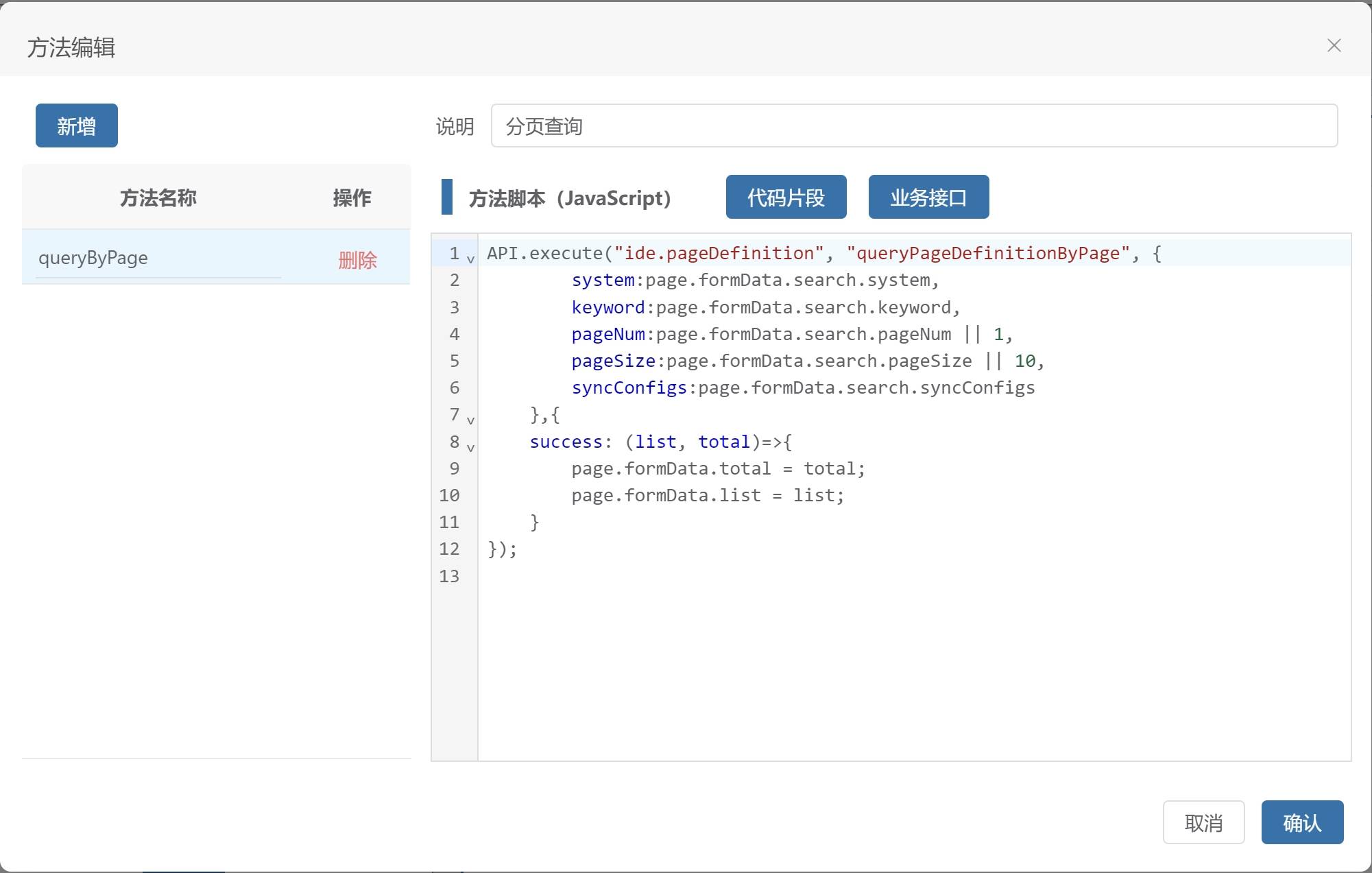Click the 操作 column header
Screen dimensions: 1372x873
(352, 198)
